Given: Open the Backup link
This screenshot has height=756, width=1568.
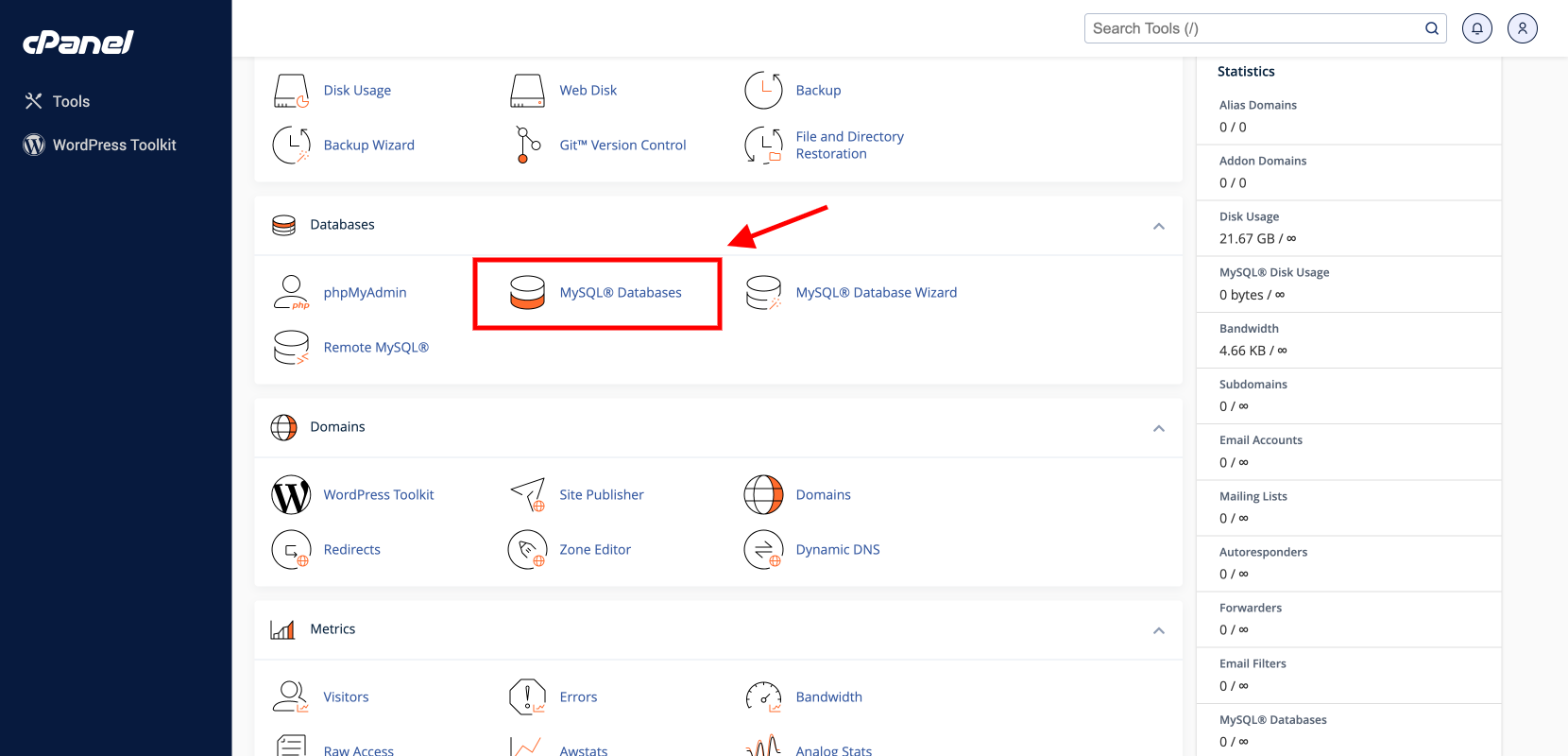Looking at the screenshot, I should point(818,91).
